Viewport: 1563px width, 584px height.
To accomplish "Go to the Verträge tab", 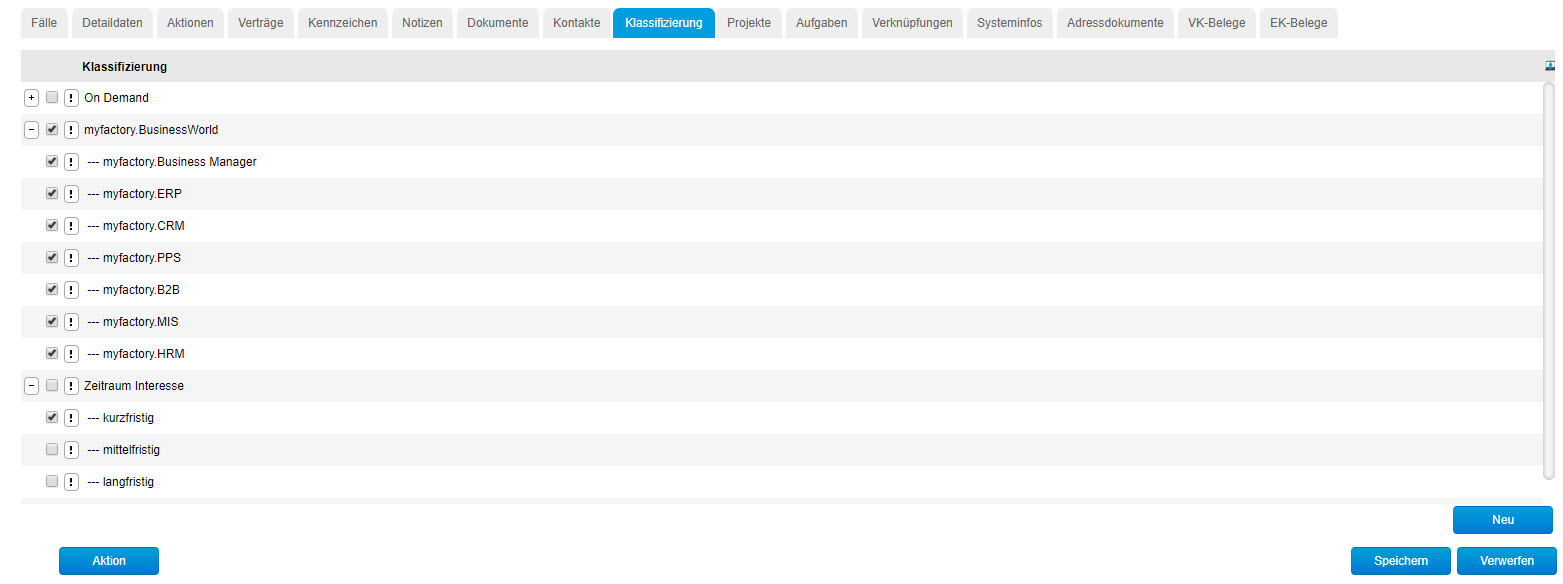I will point(261,23).
